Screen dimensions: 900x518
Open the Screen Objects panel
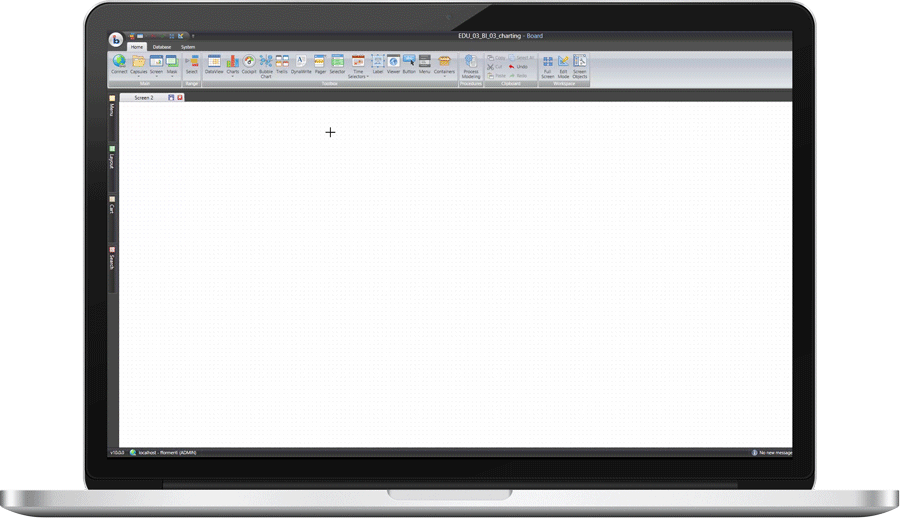pyautogui.click(x=580, y=67)
